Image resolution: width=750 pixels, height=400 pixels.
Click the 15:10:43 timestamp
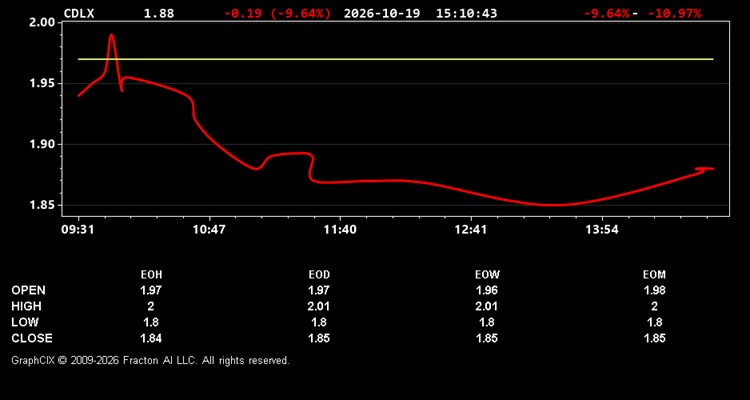(466, 13)
